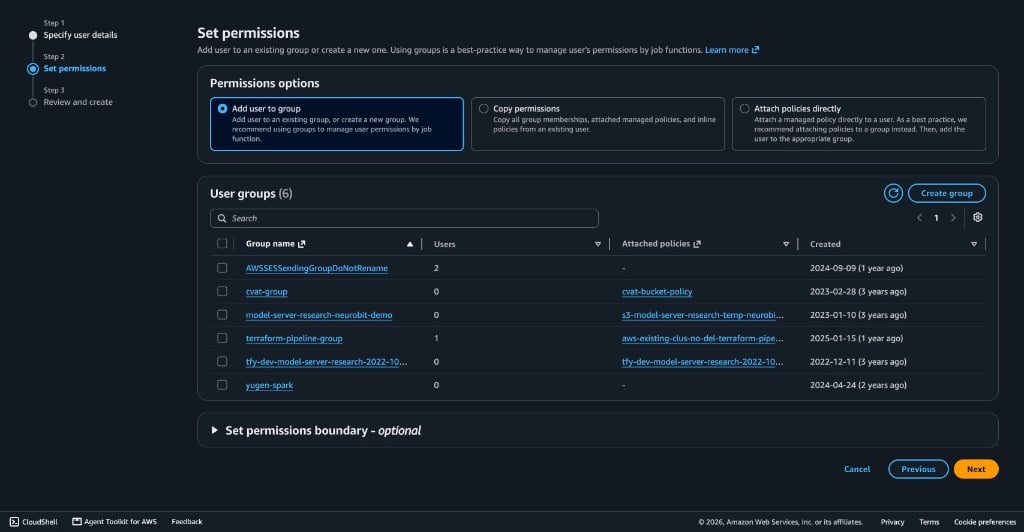The image size is (1024, 532).
Task: Open Agent Toolkit for AWS icon
Action: 76,522
